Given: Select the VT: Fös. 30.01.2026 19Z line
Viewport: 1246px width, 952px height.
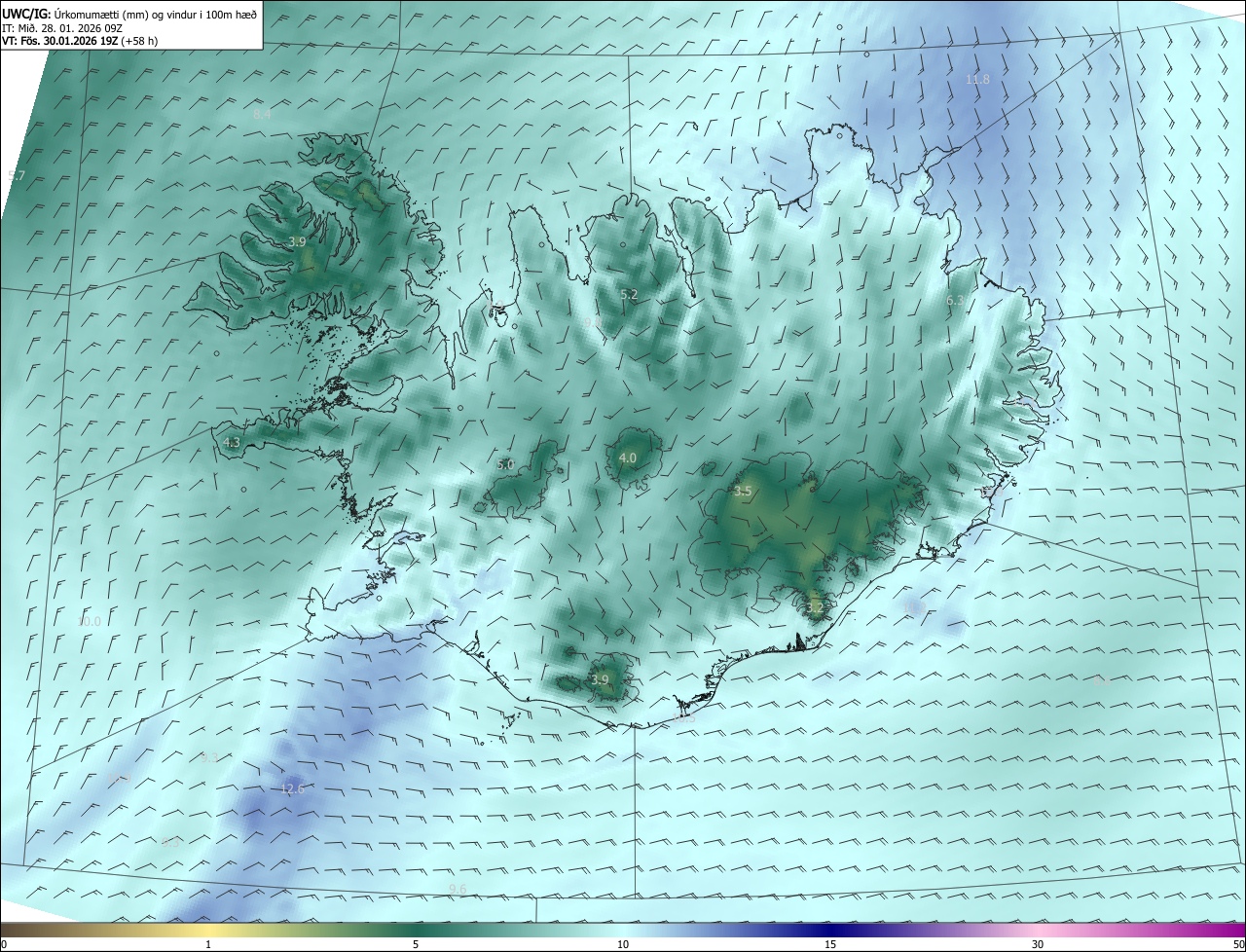Looking at the screenshot, I should 80,41.
